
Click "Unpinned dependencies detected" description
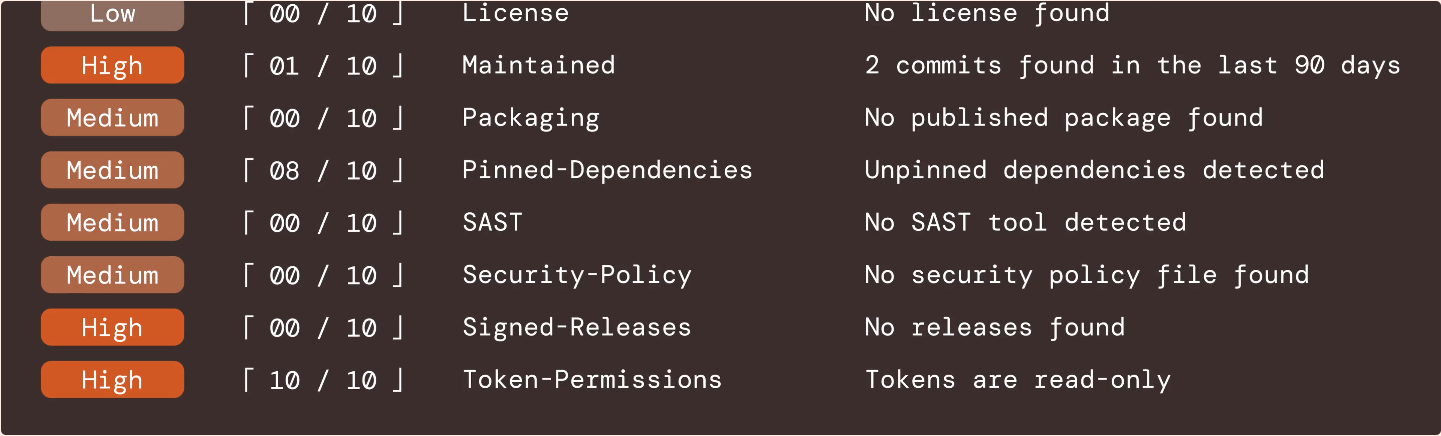(1094, 170)
